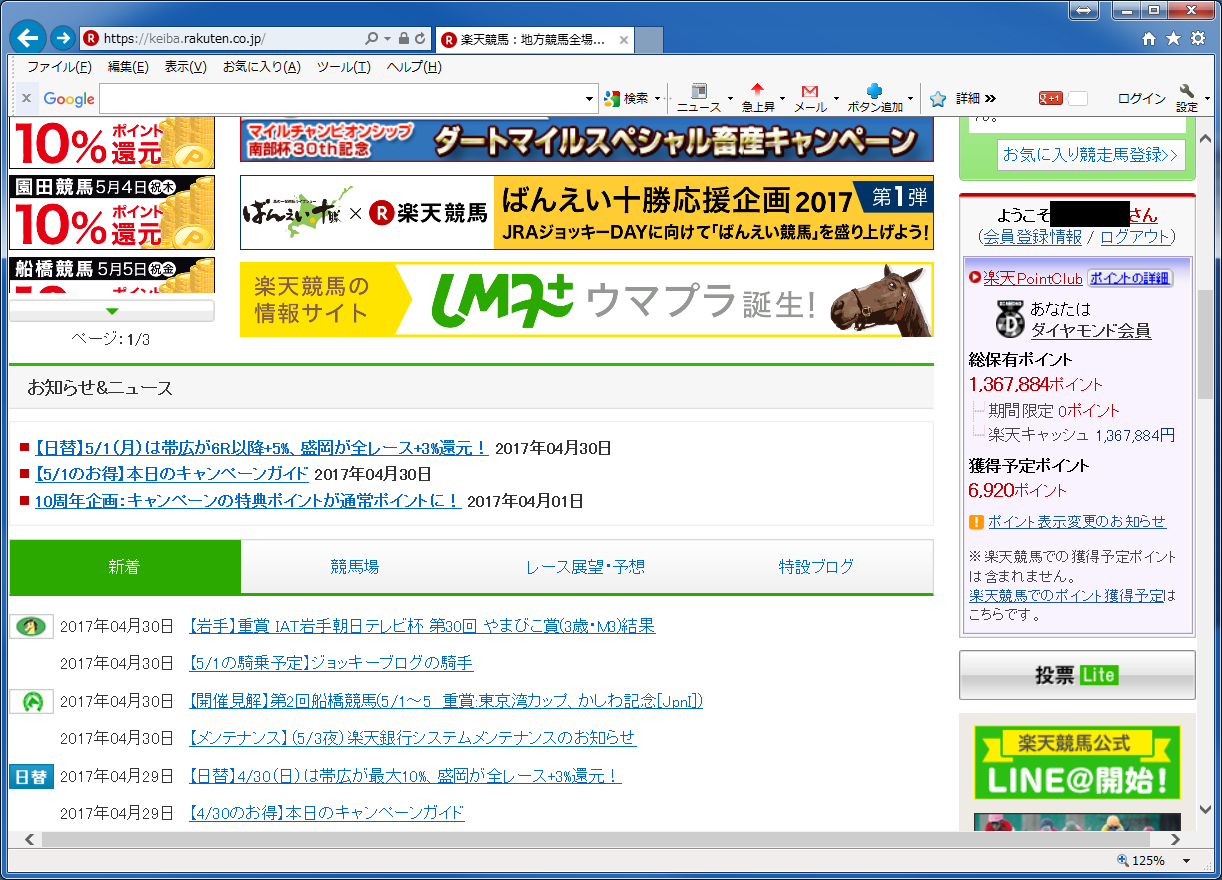Open the ファイル(F) menu
This screenshot has height=880, width=1222.
[x=59, y=67]
